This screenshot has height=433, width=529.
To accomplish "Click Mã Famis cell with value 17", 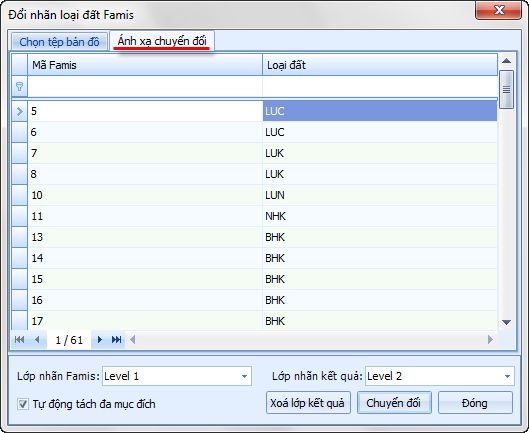I will click(145, 321).
